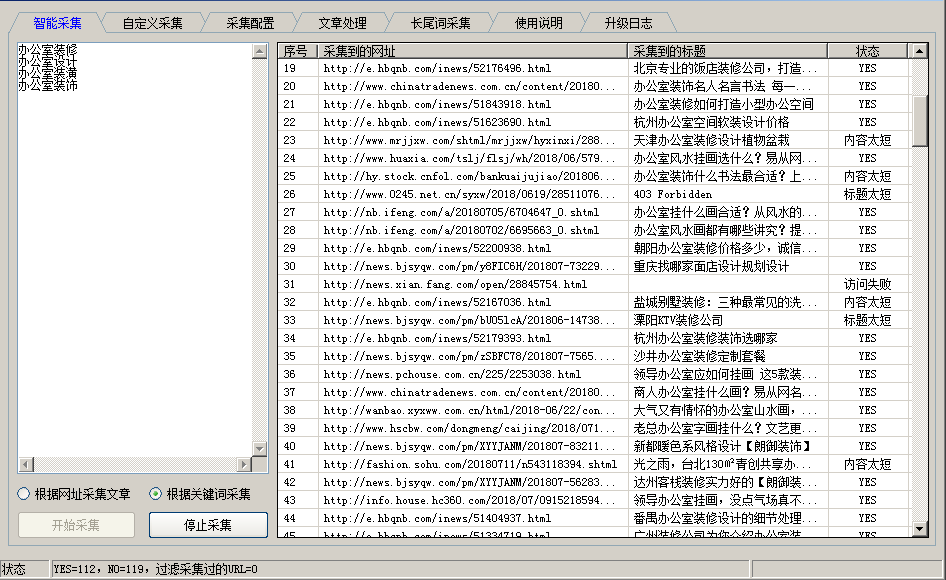Switch to the 自定义采集 tab
Image resolution: width=946 pixels, height=580 pixels.
point(152,23)
